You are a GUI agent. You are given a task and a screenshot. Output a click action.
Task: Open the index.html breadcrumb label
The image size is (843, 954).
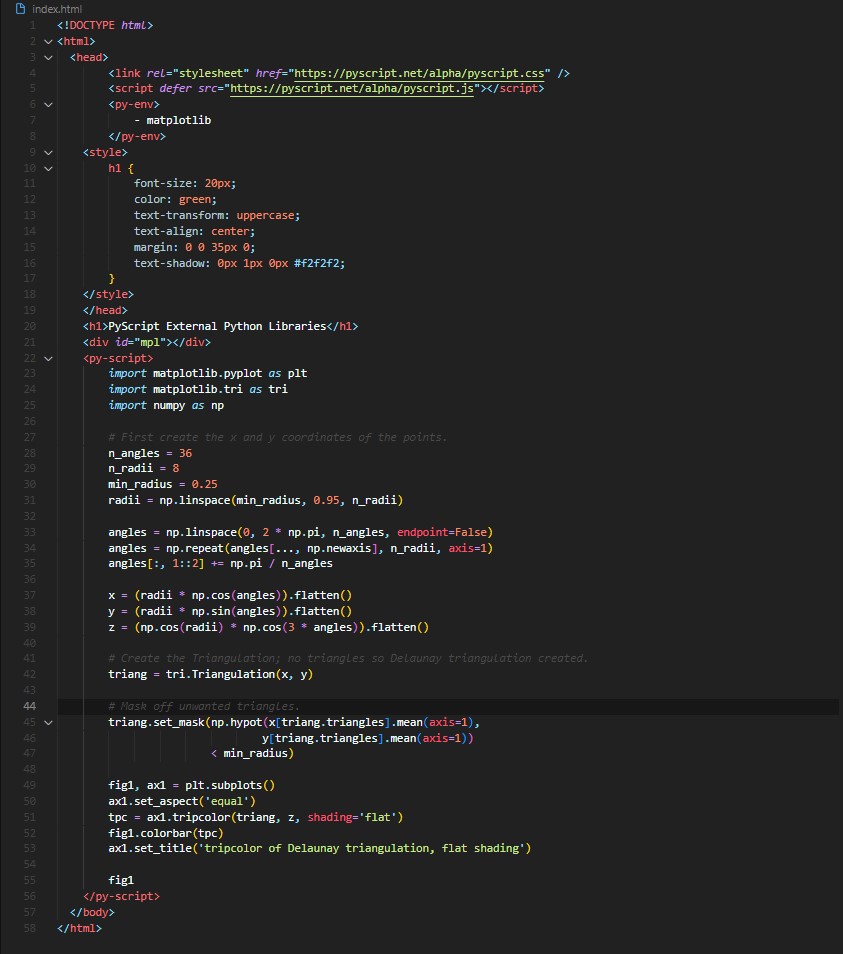[x=57, y=9]
